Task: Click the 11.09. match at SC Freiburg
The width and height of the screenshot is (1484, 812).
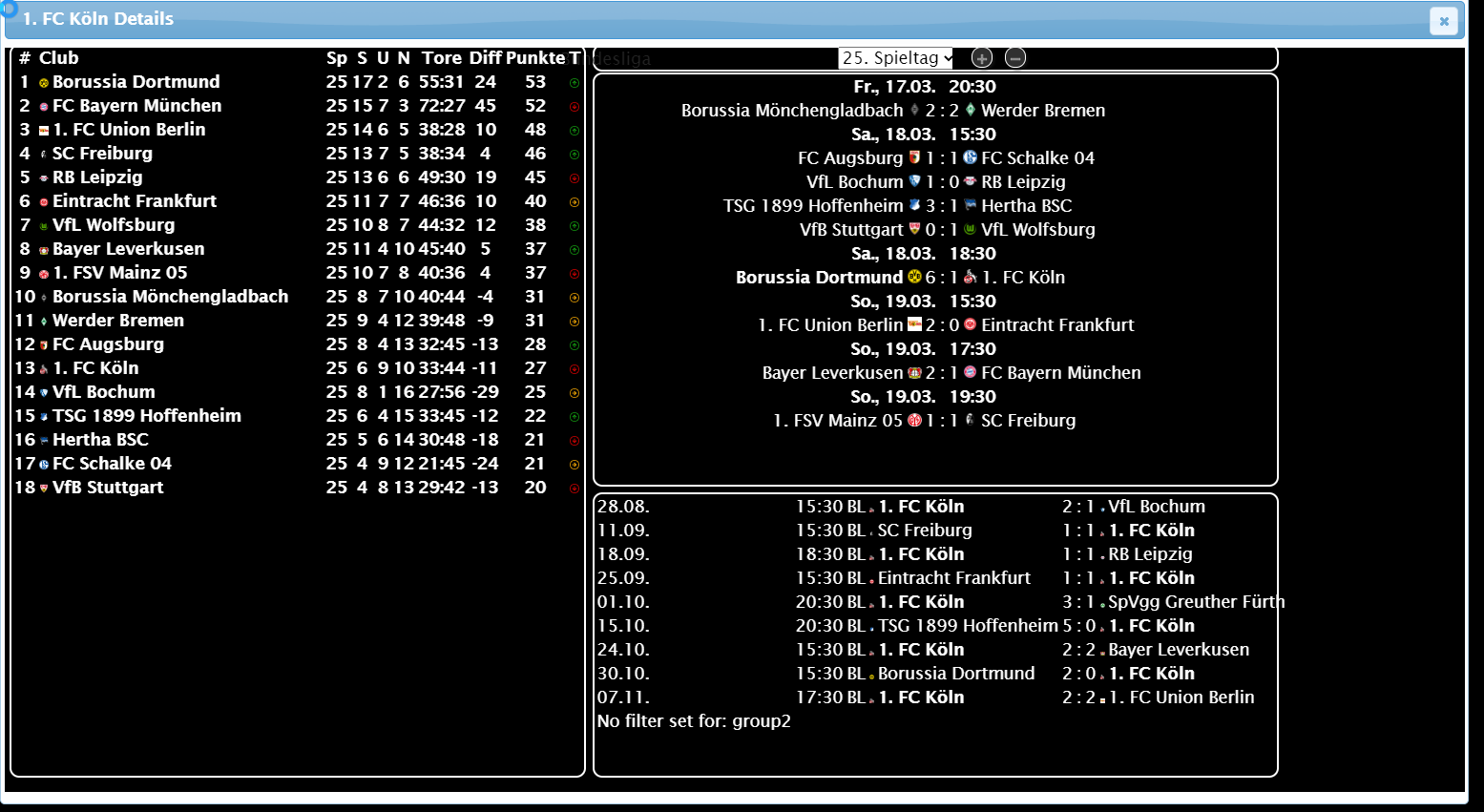Action: (x=934, y=531)
